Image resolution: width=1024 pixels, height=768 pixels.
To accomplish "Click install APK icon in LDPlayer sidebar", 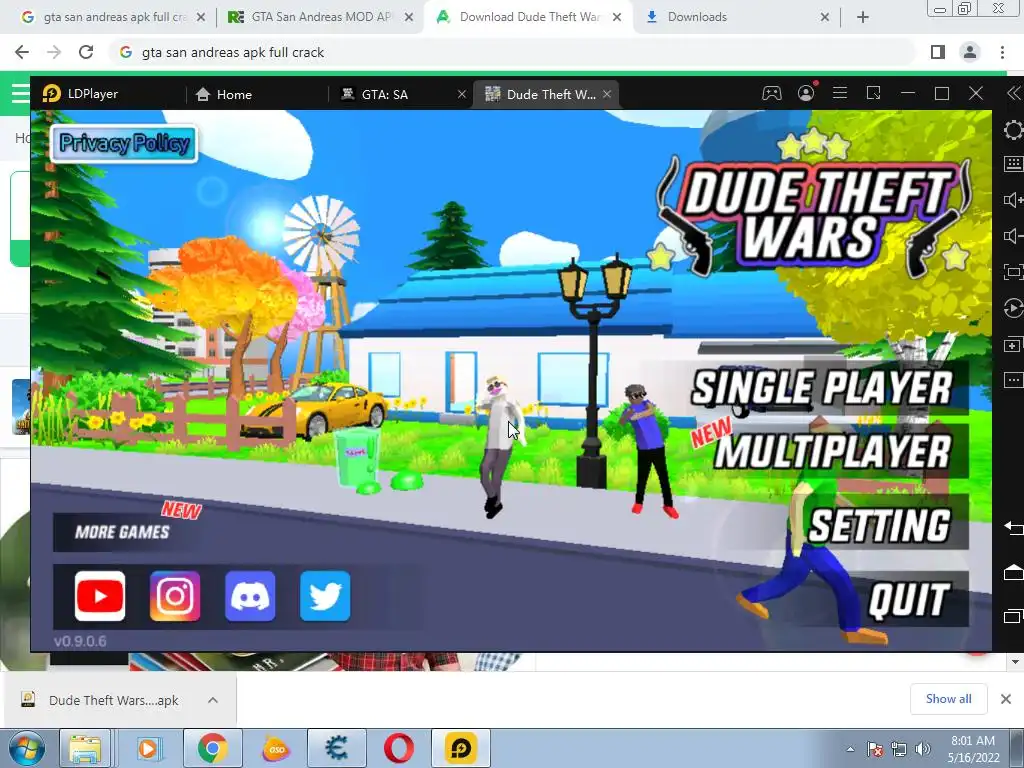I will (1013, 344).
